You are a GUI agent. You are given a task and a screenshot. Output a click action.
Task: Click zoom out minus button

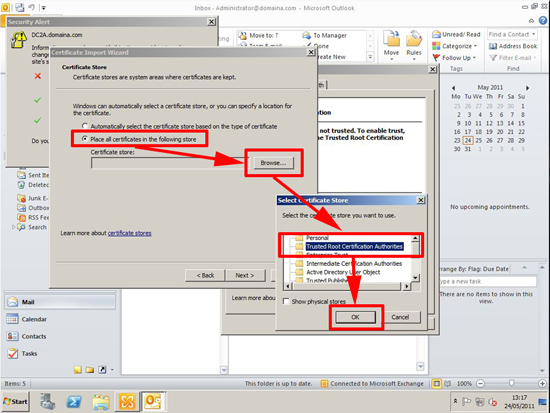[x=481, y=384]
